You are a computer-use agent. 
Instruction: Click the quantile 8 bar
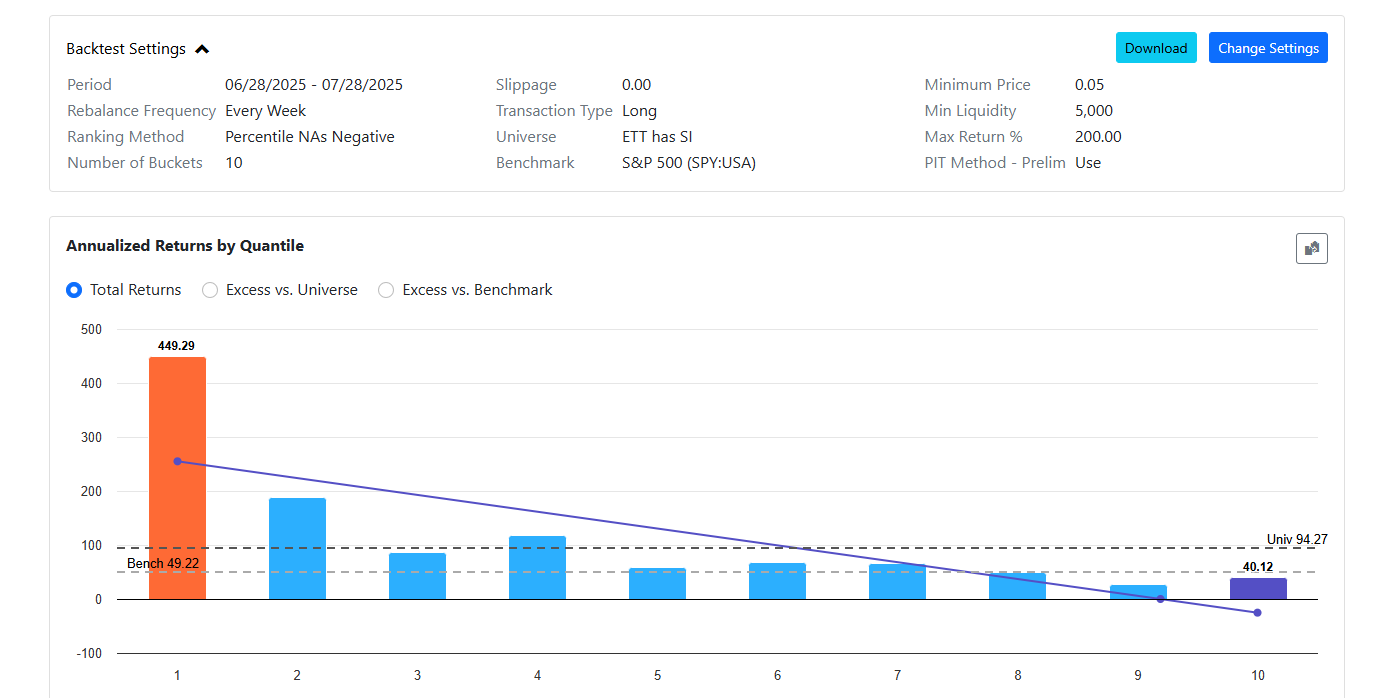pyautogui.click(x=1017, y=586)
